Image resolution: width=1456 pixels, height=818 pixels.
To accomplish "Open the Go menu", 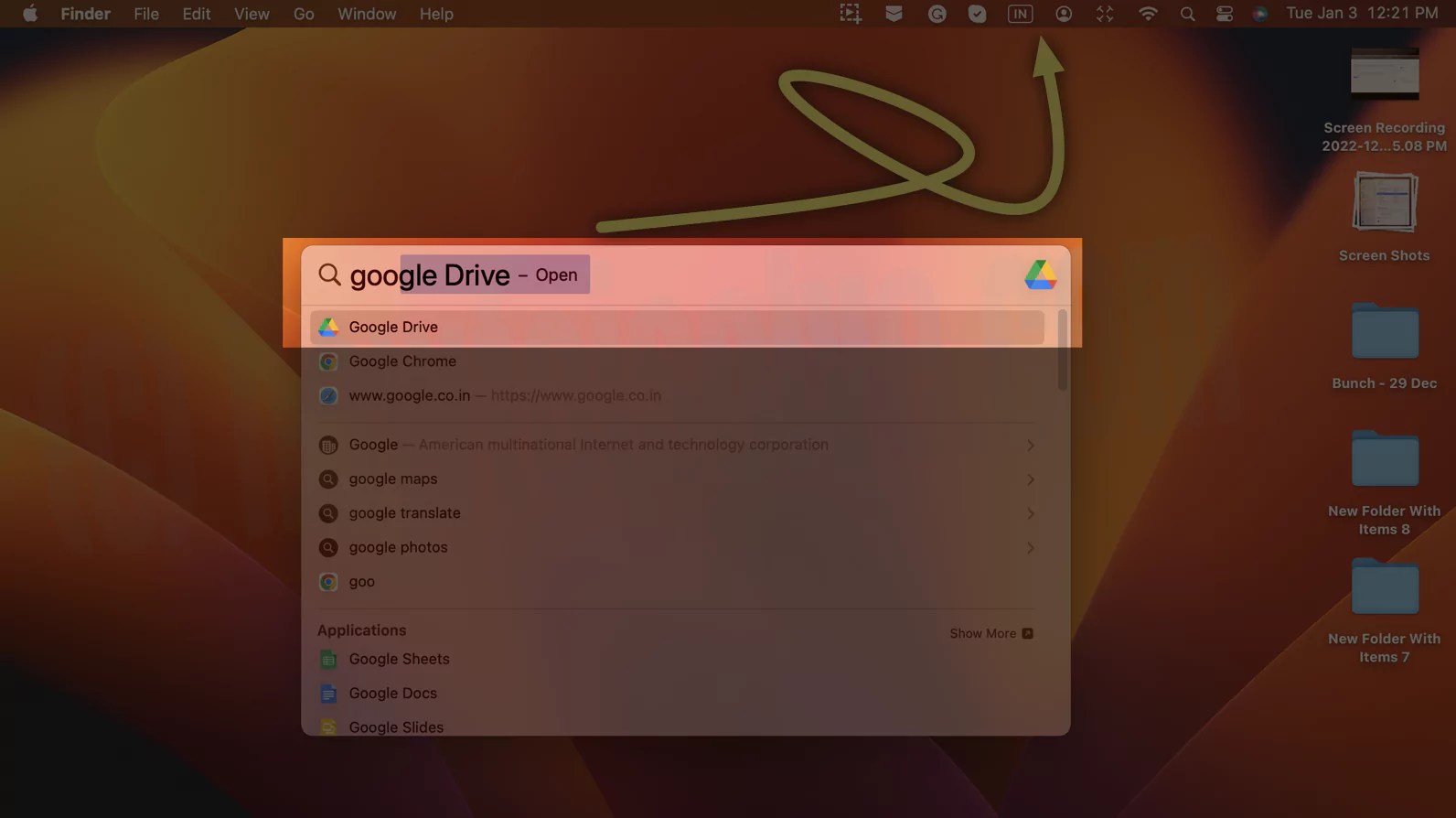I will [304, 14].
